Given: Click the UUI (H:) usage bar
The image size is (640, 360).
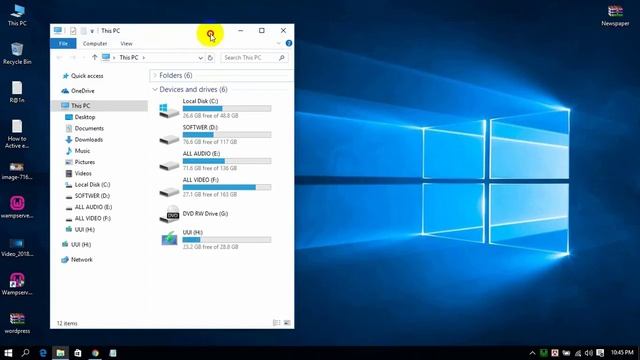Looking at the screenshot, I should pyautogui.click(x=227, y=240).
